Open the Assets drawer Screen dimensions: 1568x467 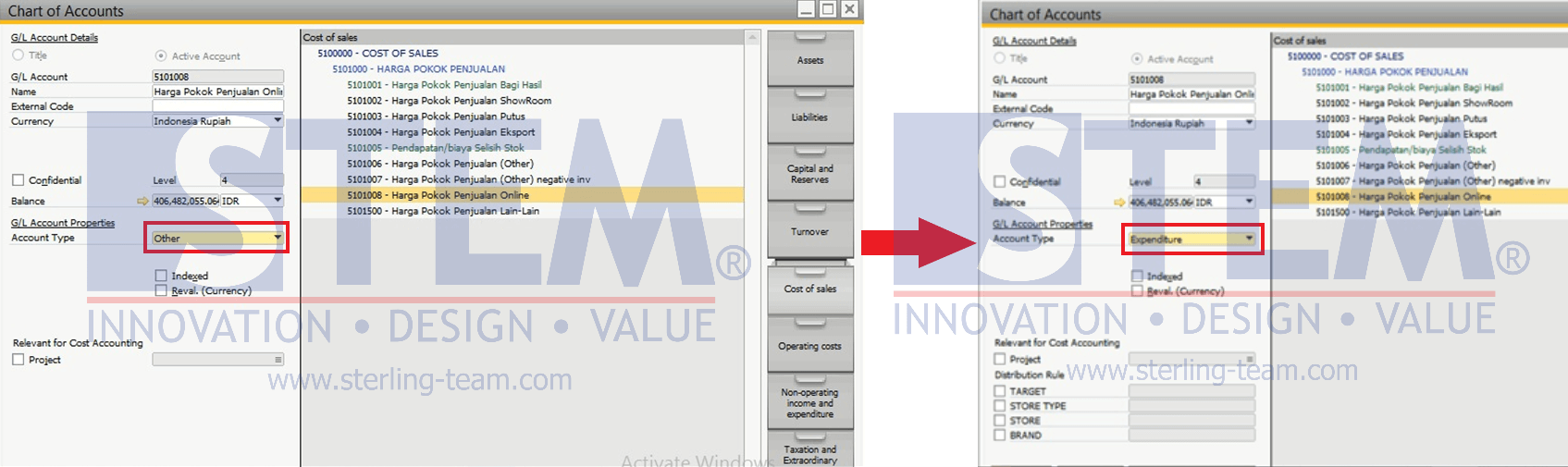[x=810, y=60]
